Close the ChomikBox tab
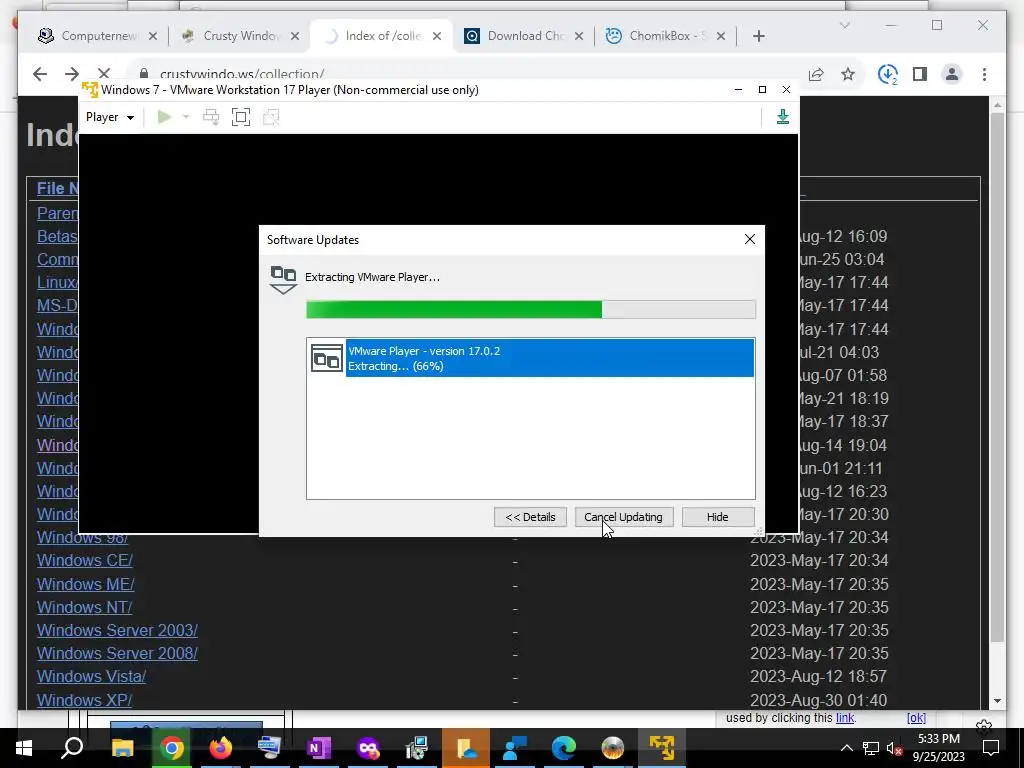This screenshot has height=768, width=1024. coord(720,36)
